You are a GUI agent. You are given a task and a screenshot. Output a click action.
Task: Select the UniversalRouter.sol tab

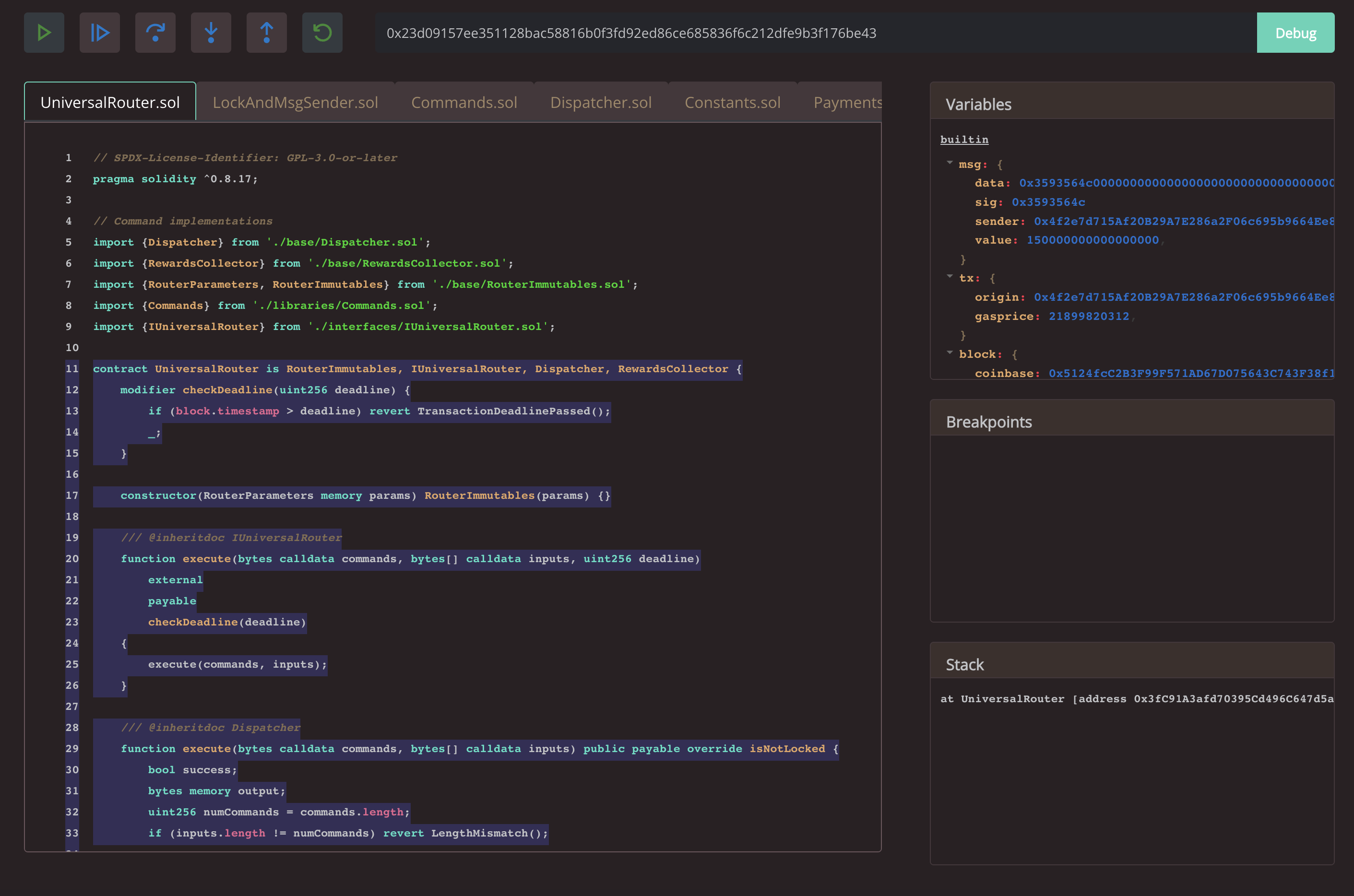[x=110, y=102]
